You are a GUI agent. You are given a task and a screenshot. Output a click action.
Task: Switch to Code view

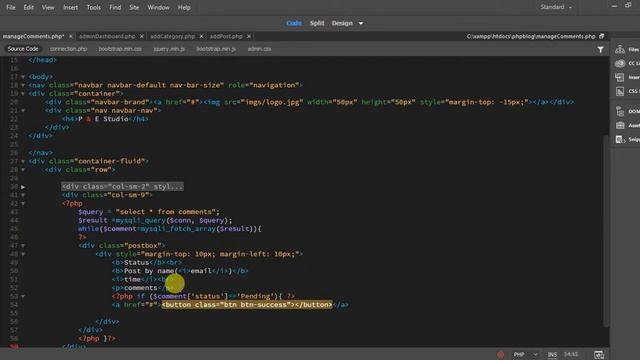pos(294,23)
